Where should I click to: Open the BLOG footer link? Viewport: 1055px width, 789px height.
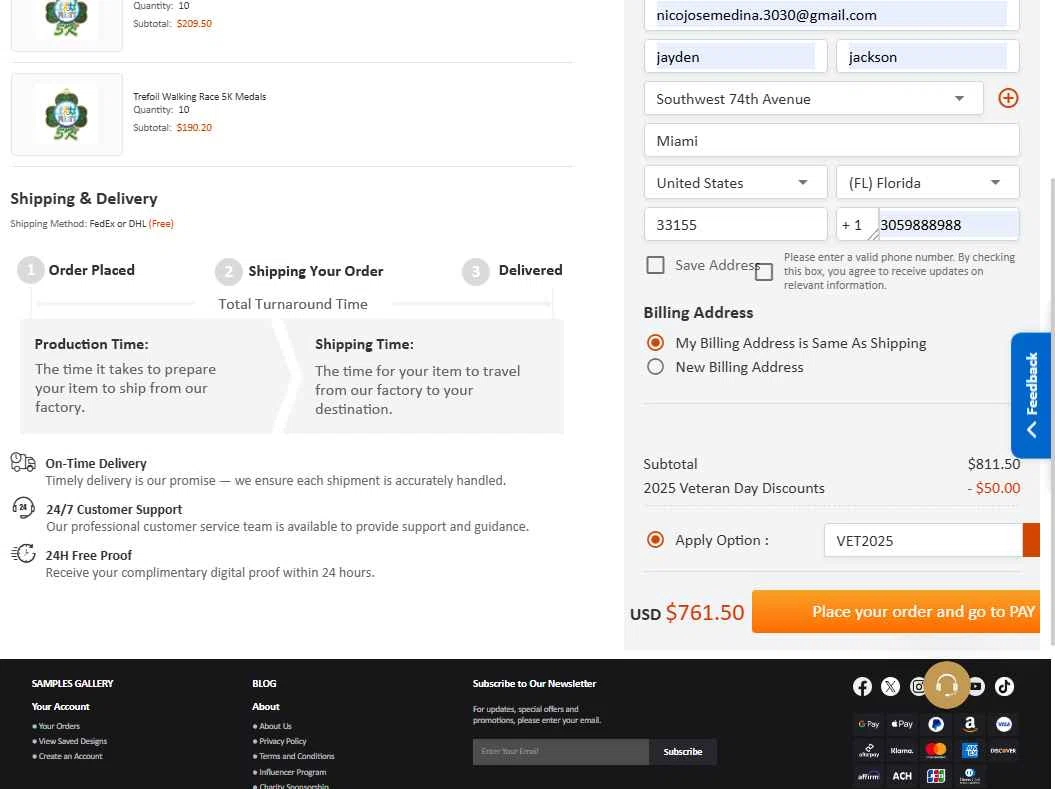264,683
